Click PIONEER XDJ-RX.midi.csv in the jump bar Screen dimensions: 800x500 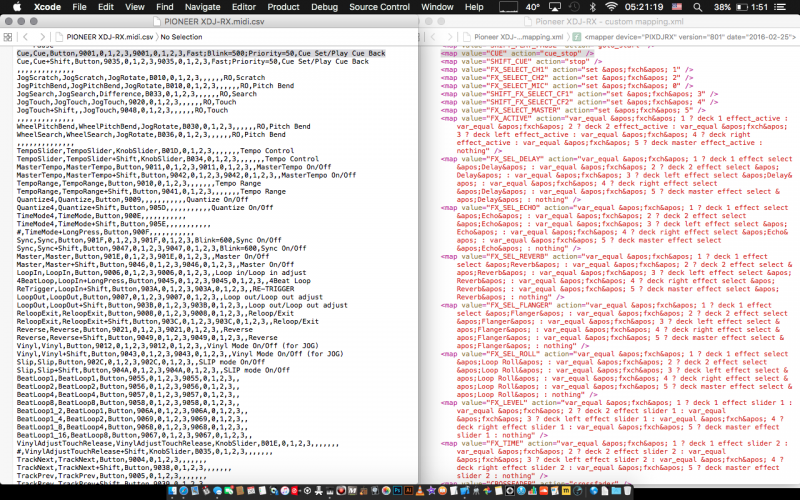87,35
